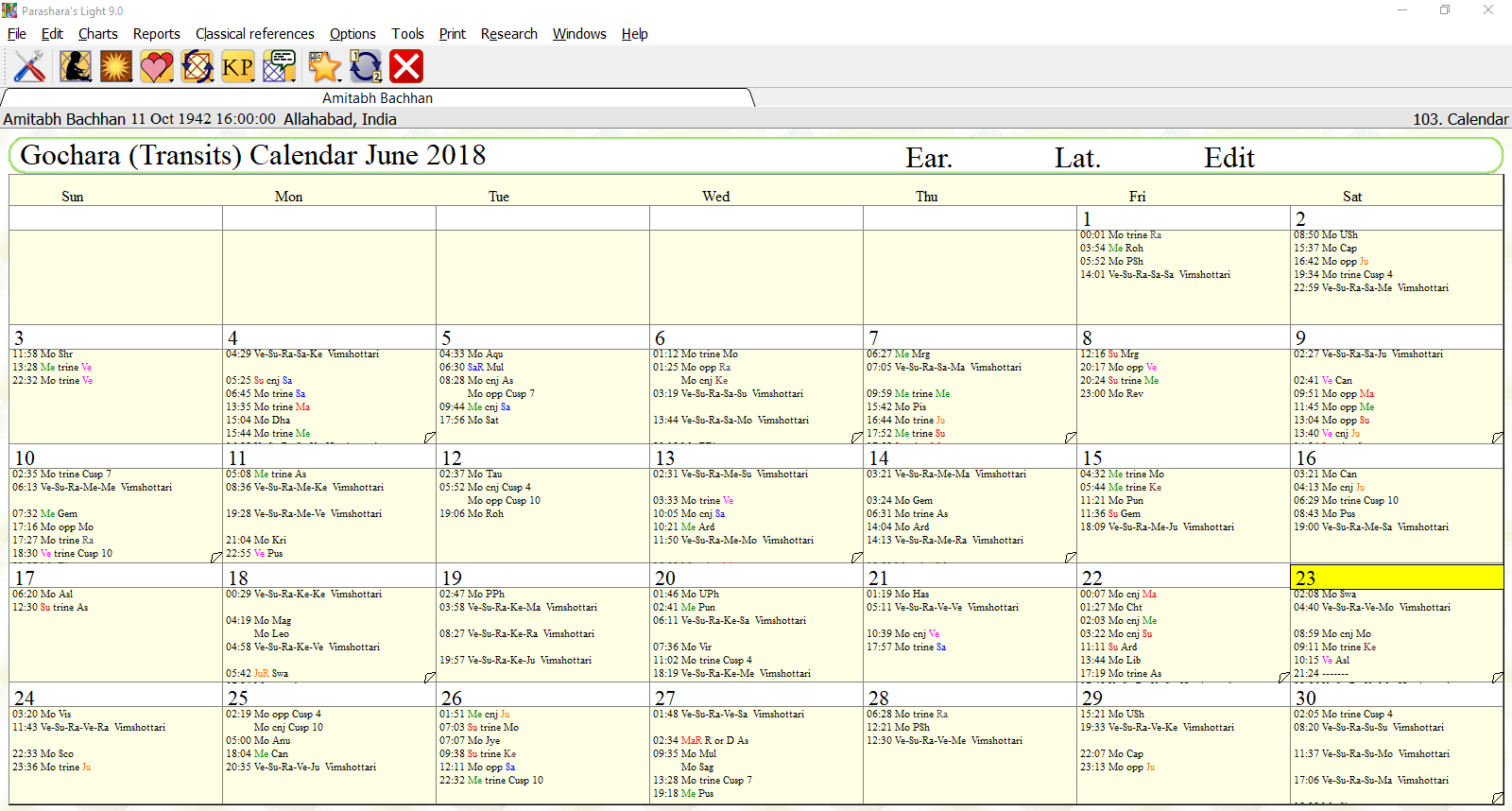
Task: Open the birth chart baby icon
Action: [76, 66]
